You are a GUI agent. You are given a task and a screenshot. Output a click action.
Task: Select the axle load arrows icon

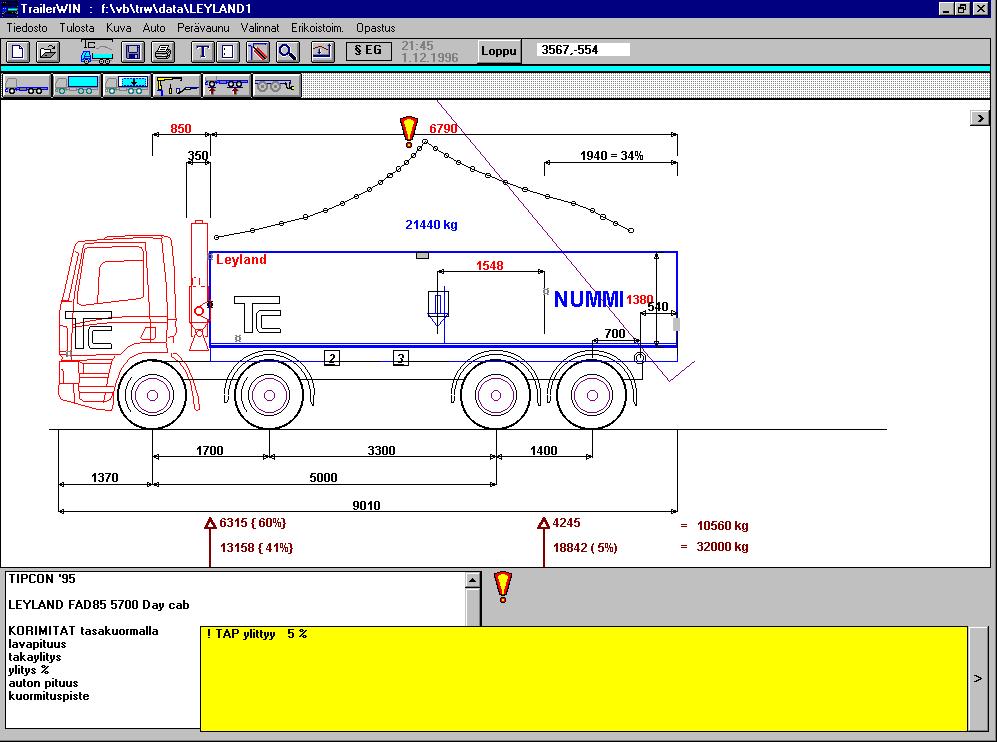[x=226, y=85]
